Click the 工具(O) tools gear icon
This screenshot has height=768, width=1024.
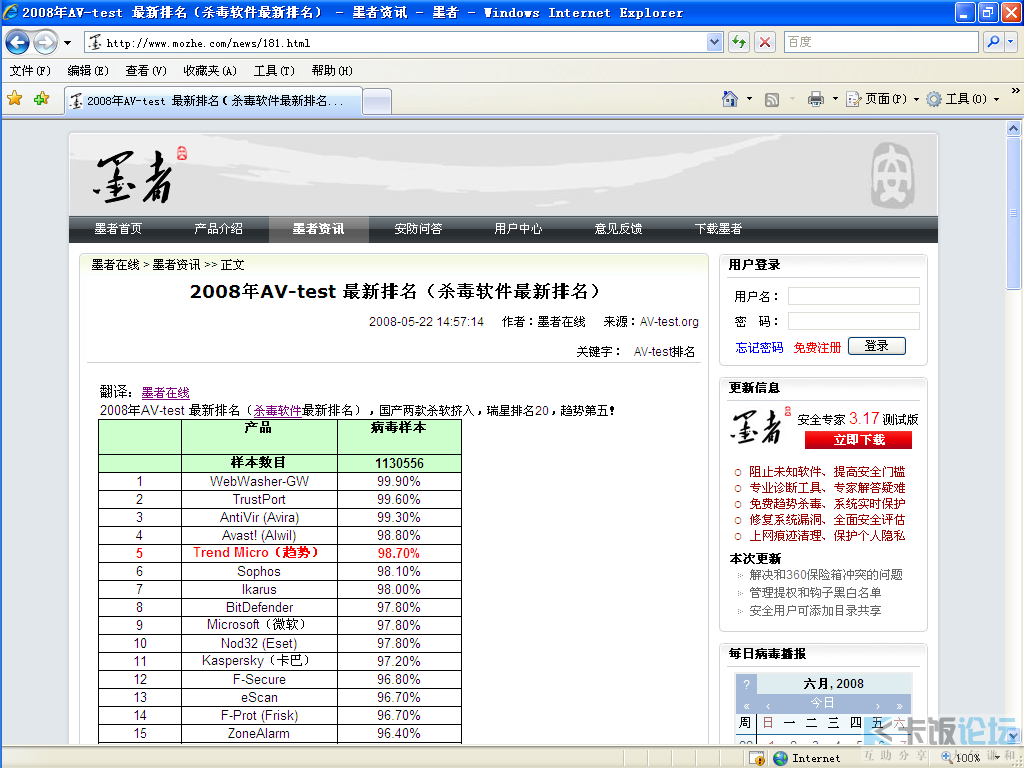click(x=931, y=98)
